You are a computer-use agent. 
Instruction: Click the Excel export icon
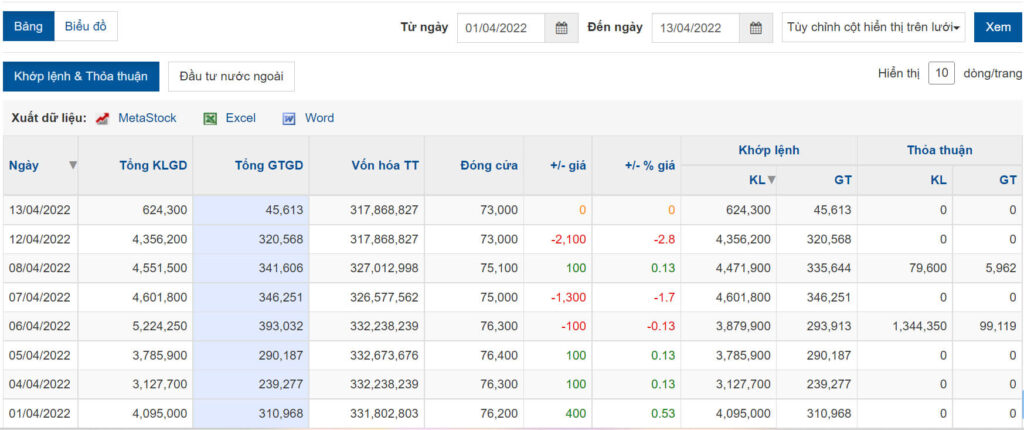click(210, 119)
